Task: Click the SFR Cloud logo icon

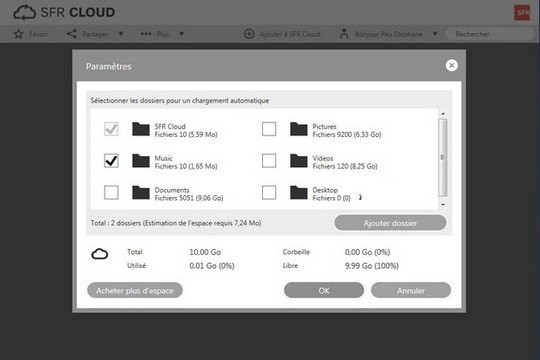Action: [24, 13]
